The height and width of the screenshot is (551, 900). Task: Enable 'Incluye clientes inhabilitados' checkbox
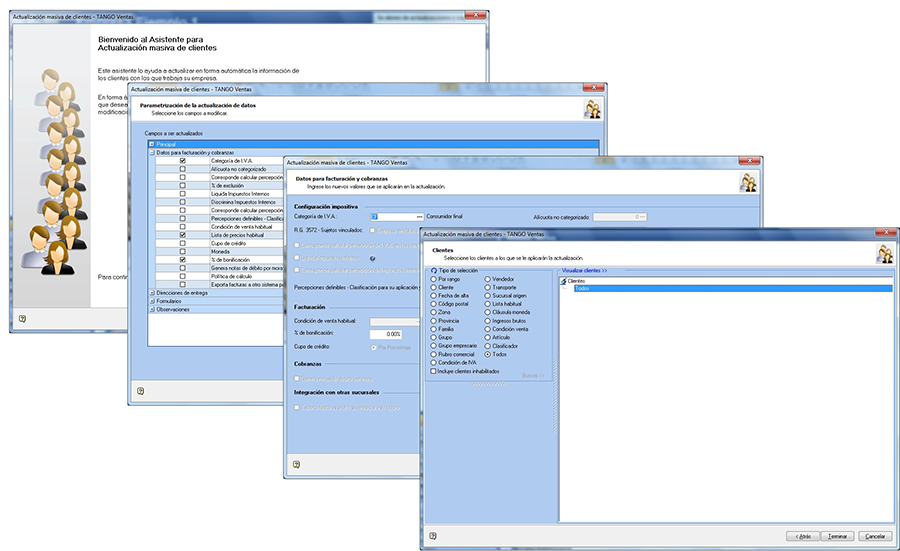[x=433, y=371]
